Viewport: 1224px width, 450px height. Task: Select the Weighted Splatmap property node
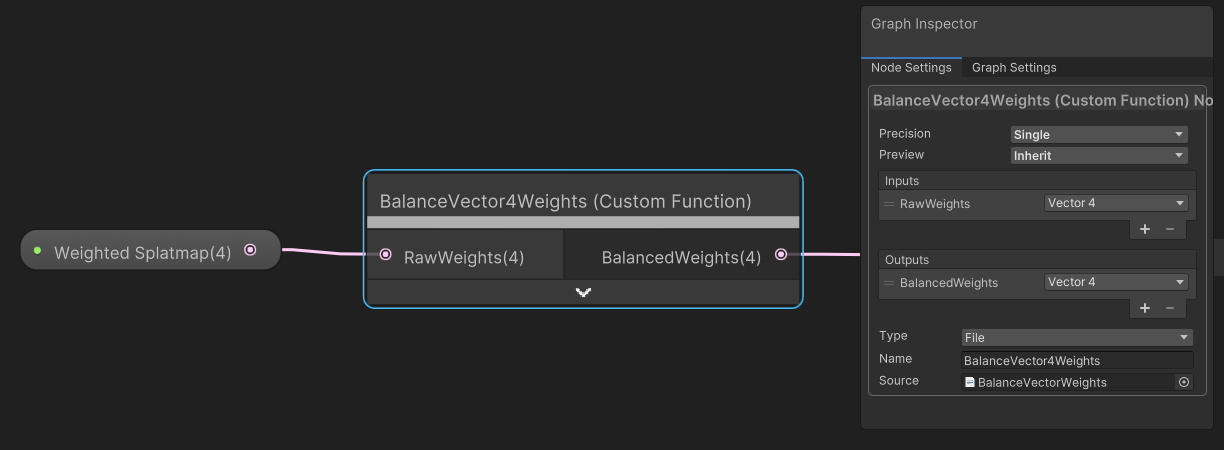pyautogui.click(x=142, y=252)
